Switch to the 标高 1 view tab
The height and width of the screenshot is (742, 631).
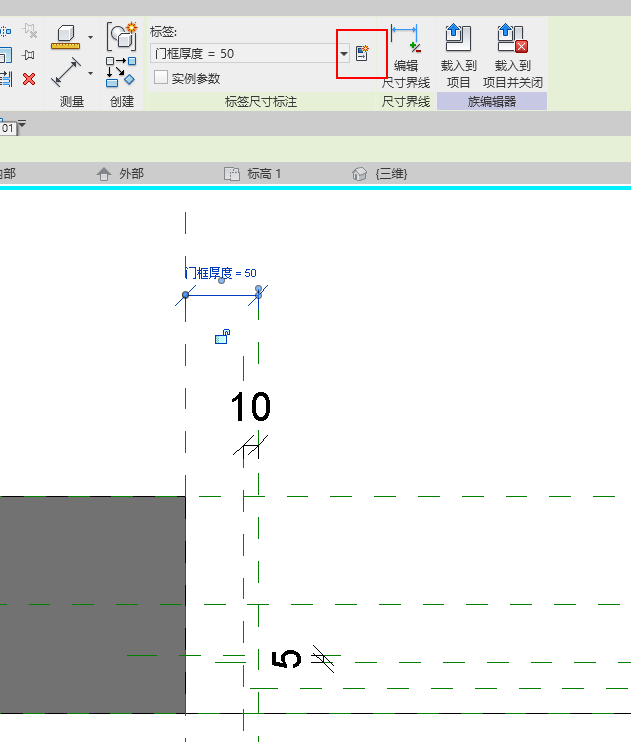[x=253, y=174]
